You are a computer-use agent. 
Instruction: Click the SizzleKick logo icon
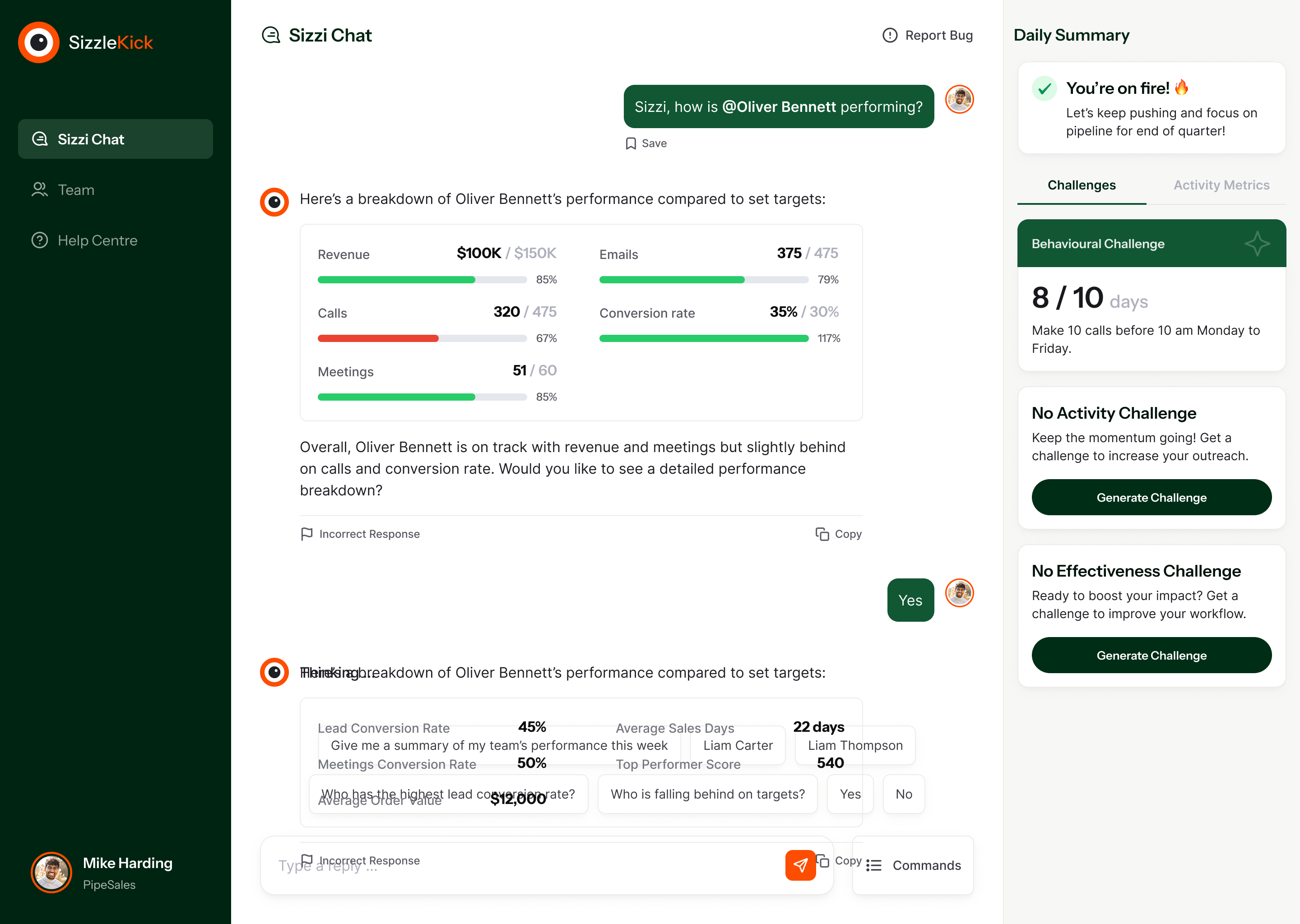[x=39, y=43]
